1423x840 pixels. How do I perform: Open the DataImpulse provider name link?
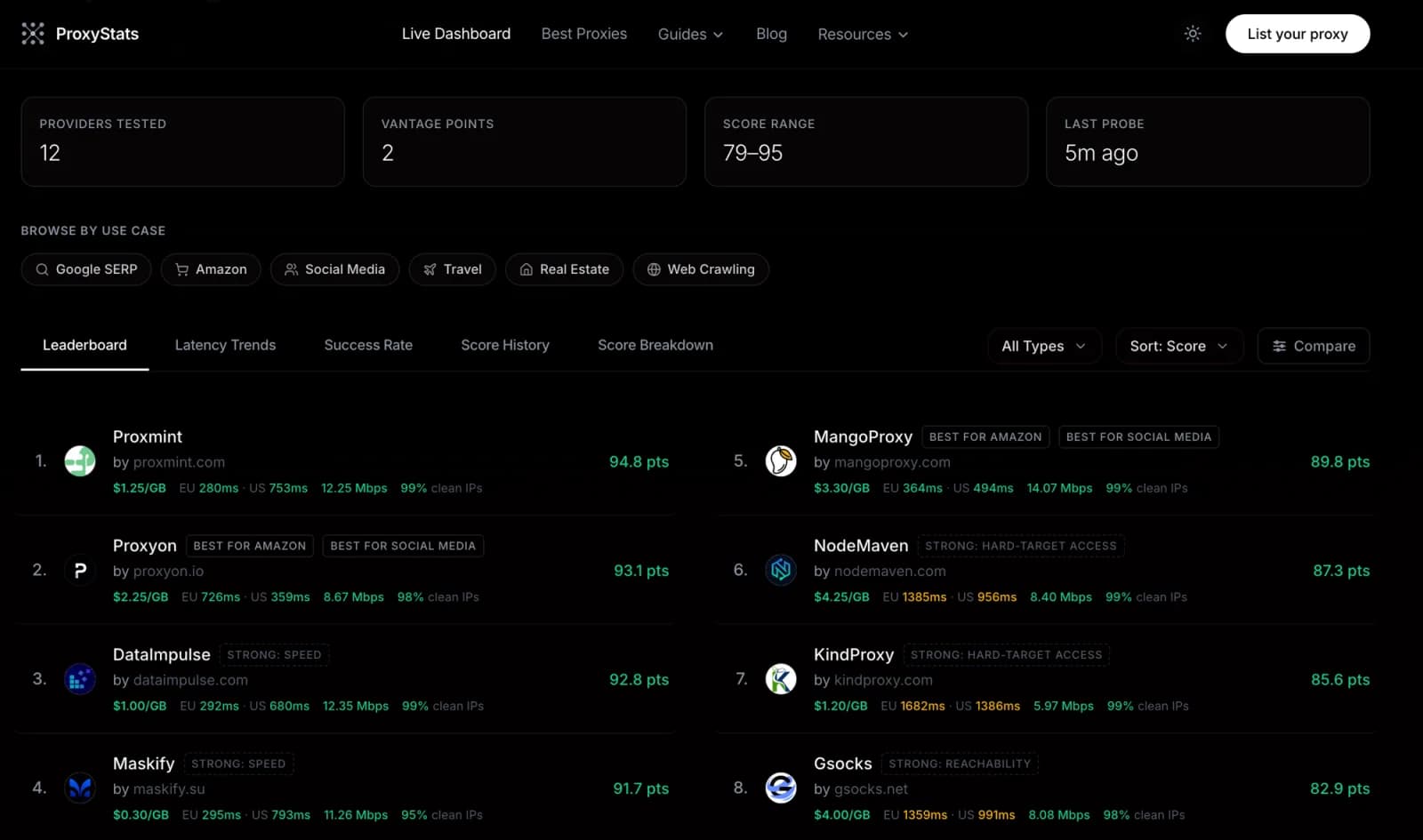[x=162, y=654]
